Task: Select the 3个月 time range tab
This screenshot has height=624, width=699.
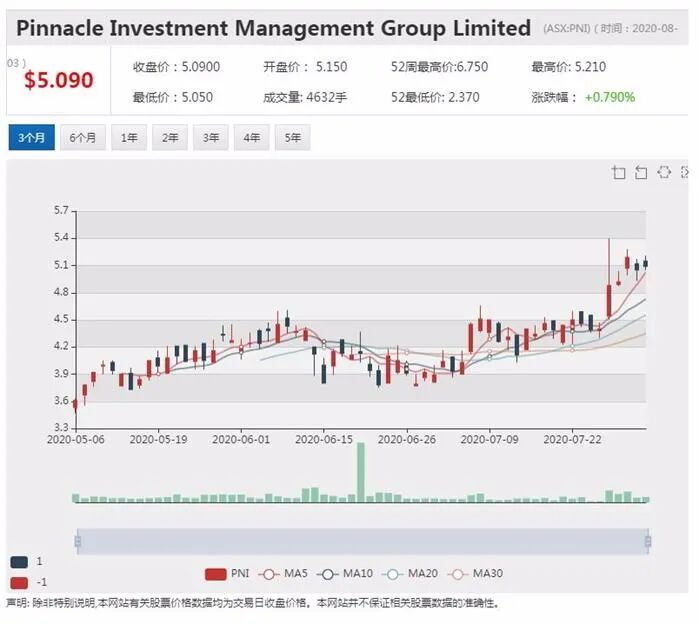Action: [x=32, y=137]
